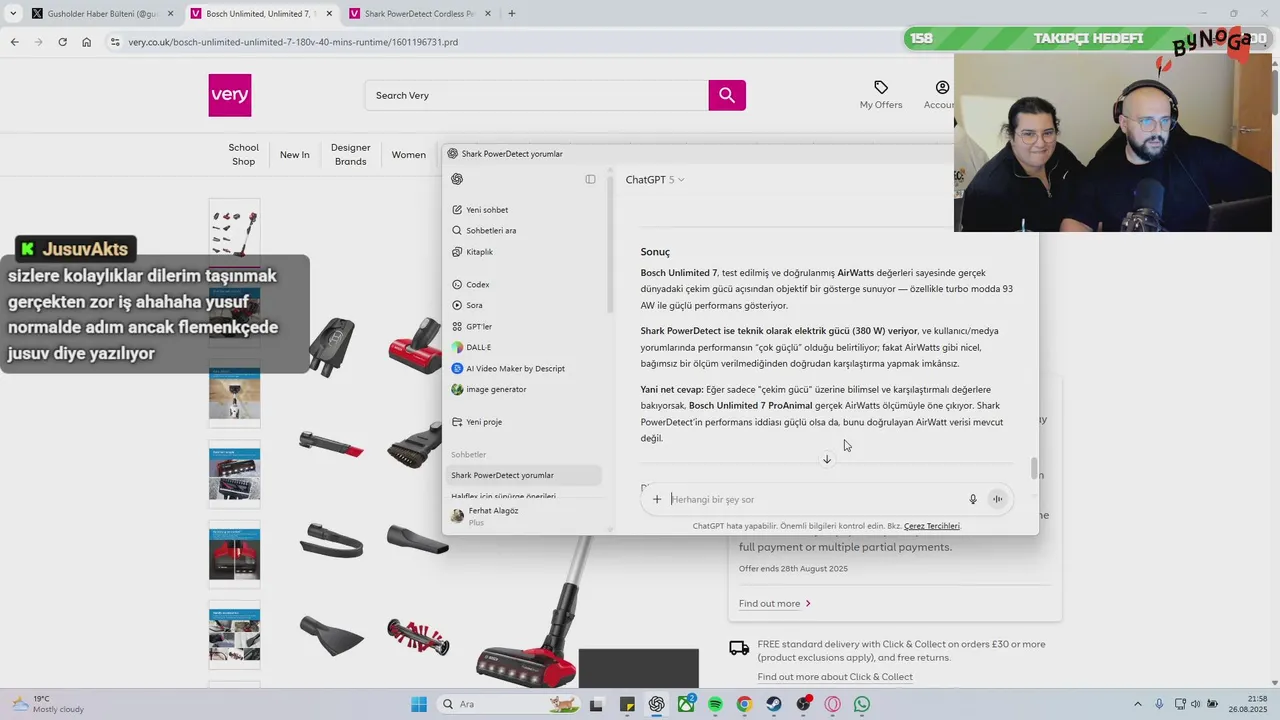Image resolution: width=1280 pixels, height=720 pixels.
Task: Open Sora from ChatGPT sidebar
Action: [467, 305]
